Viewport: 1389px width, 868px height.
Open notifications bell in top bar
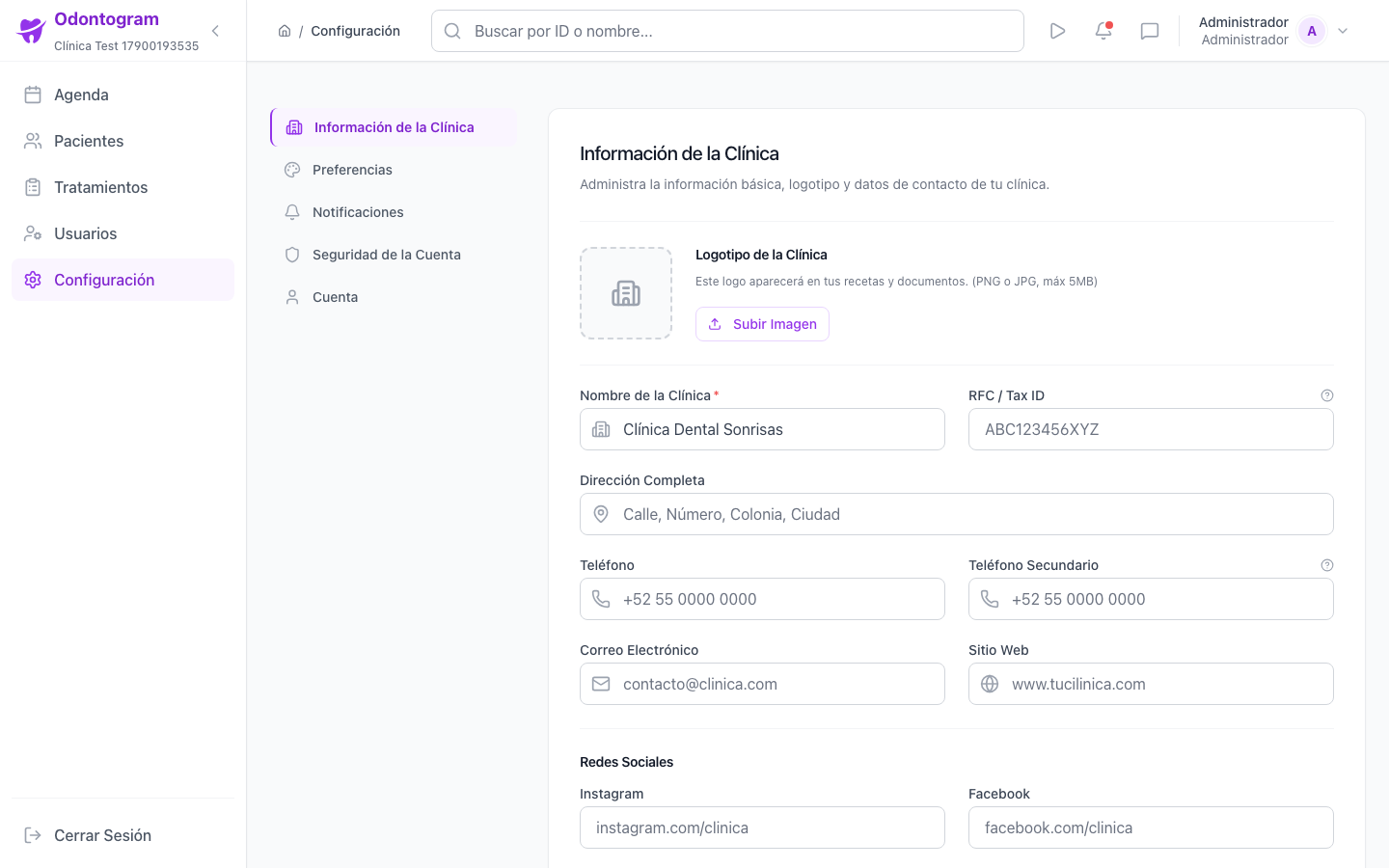1103,31
